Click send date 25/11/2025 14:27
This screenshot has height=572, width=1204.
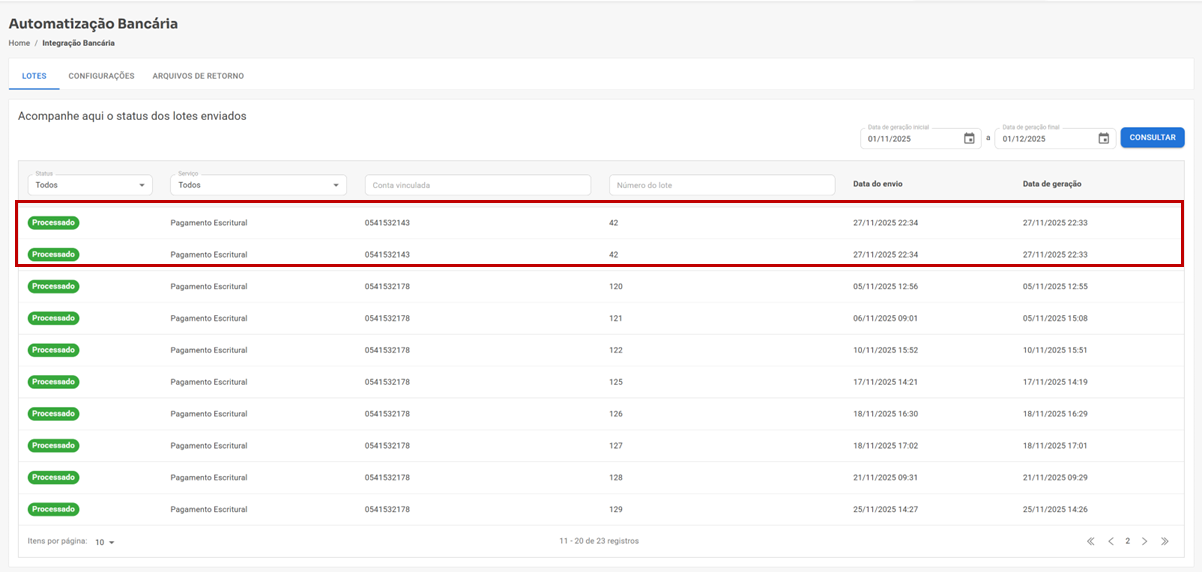tap(885, 510)
